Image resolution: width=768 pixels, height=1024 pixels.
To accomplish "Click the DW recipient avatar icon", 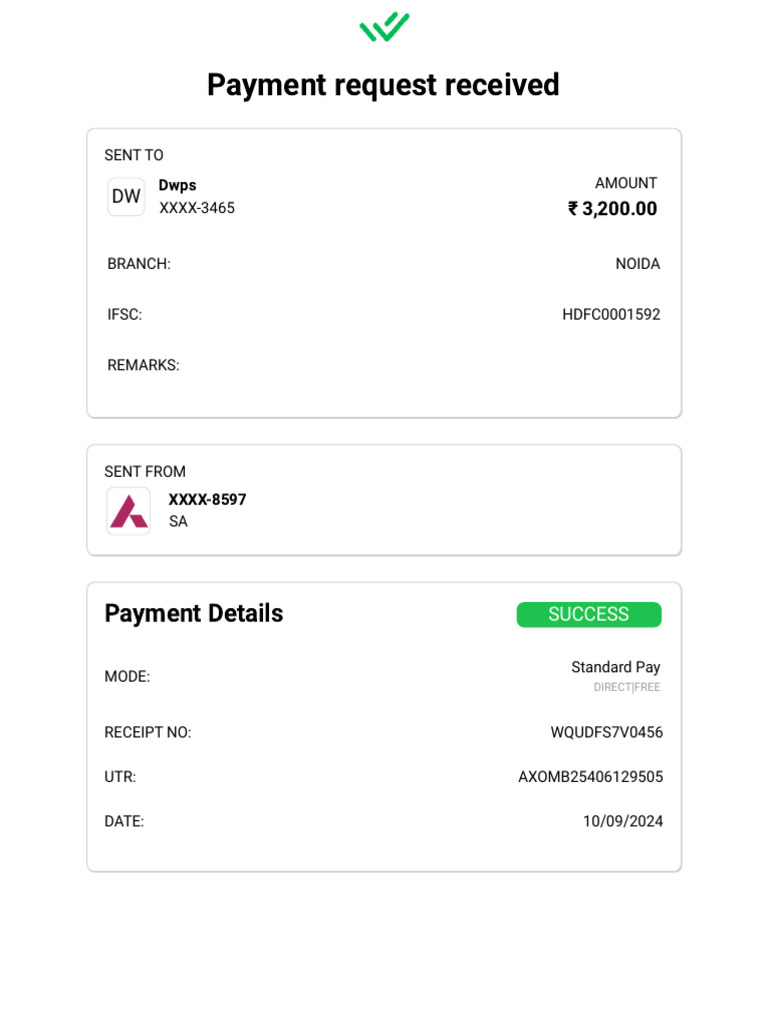I will (126, 197).
